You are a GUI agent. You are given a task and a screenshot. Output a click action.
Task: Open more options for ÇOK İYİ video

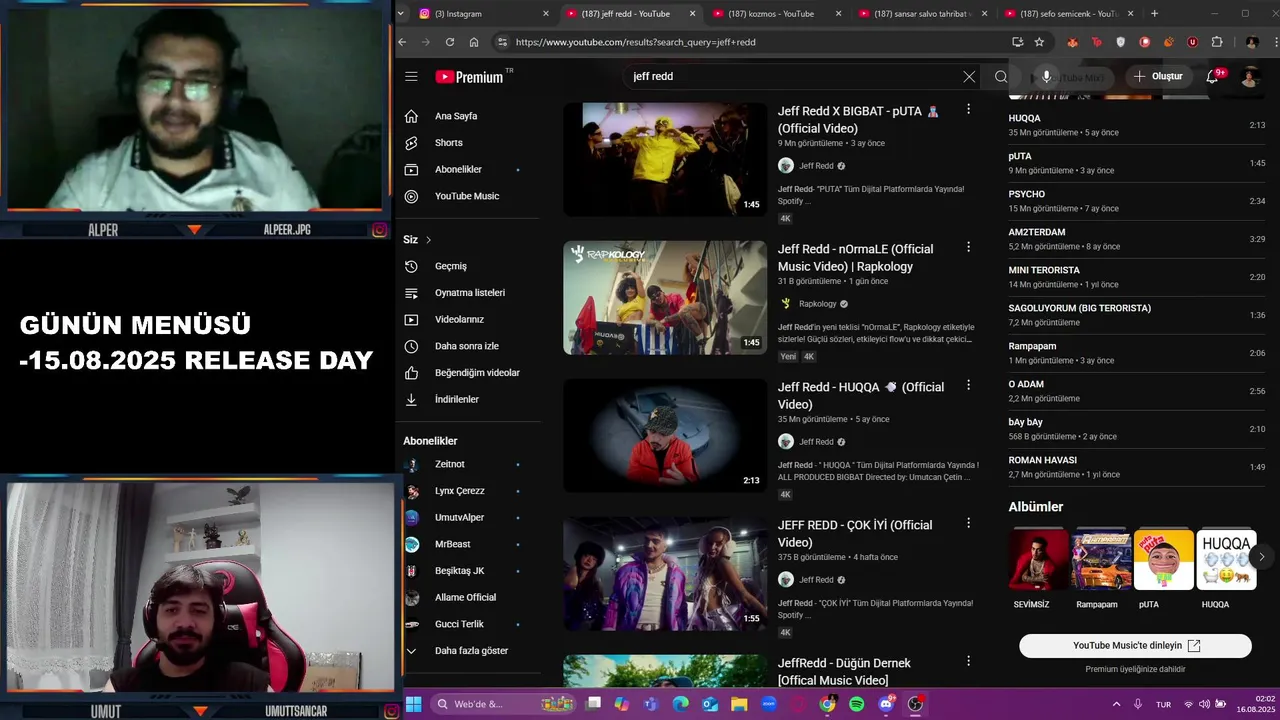[968, 523]
